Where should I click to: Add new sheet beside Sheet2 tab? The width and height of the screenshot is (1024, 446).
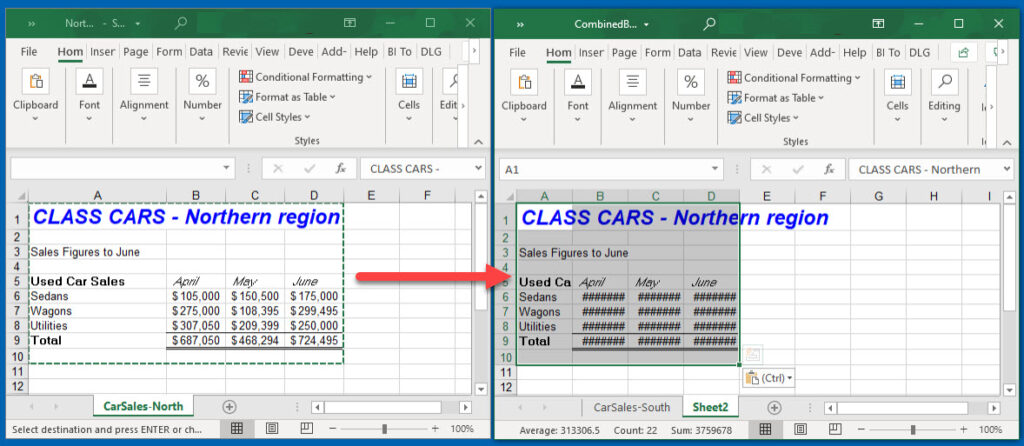point(773,407)
